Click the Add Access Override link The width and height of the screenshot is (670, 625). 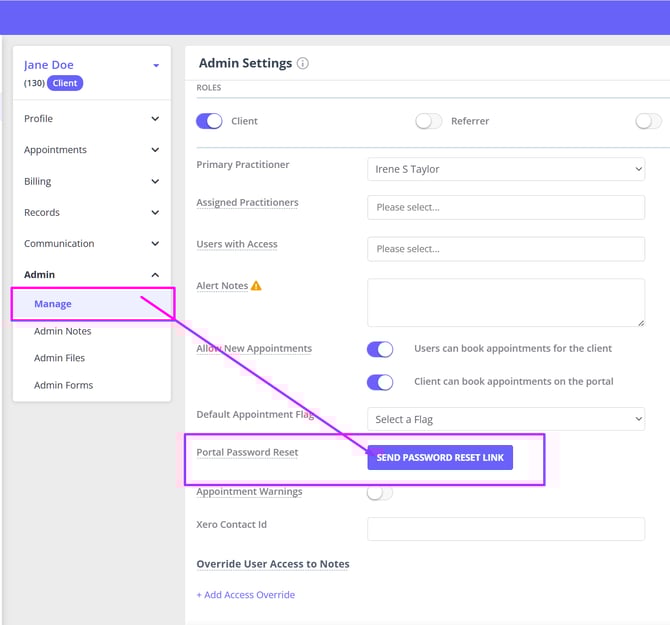point(246,595)
